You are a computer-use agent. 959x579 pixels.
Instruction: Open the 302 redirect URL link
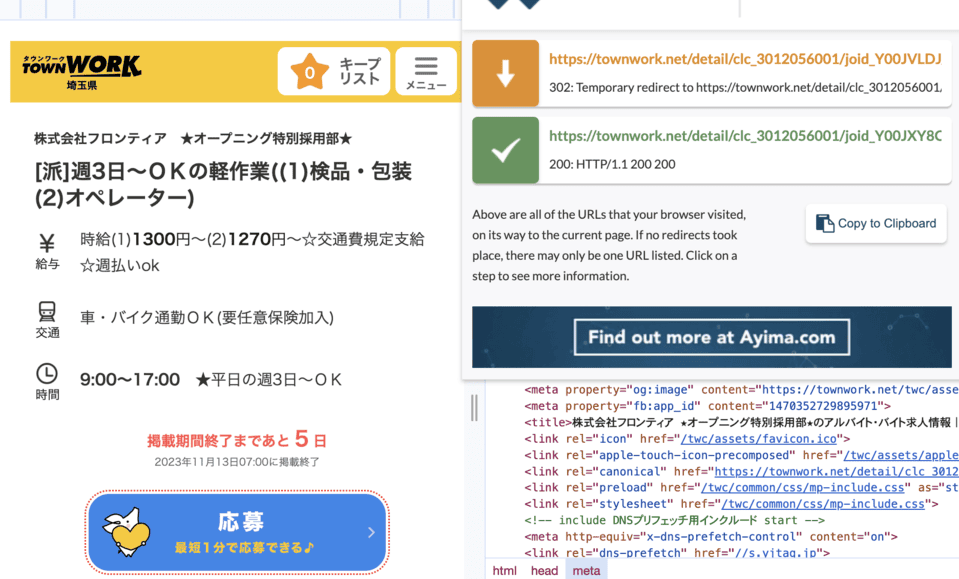point(745,59)
